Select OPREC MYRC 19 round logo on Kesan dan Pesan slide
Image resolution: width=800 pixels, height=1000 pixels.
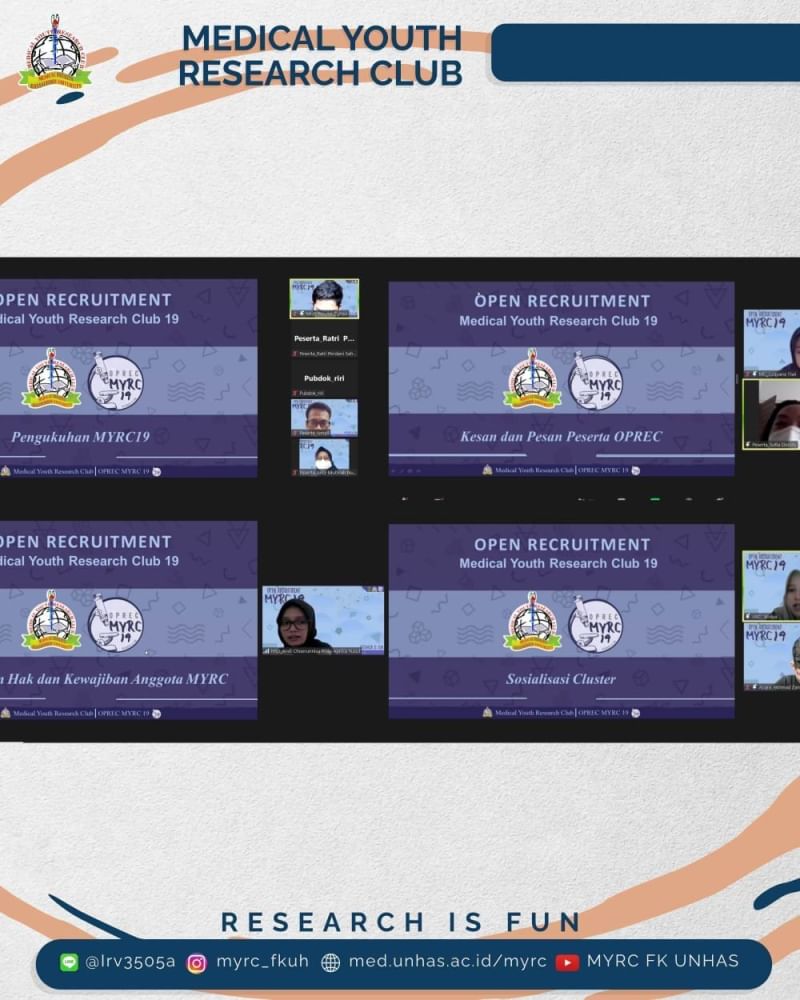pos(595,381)
